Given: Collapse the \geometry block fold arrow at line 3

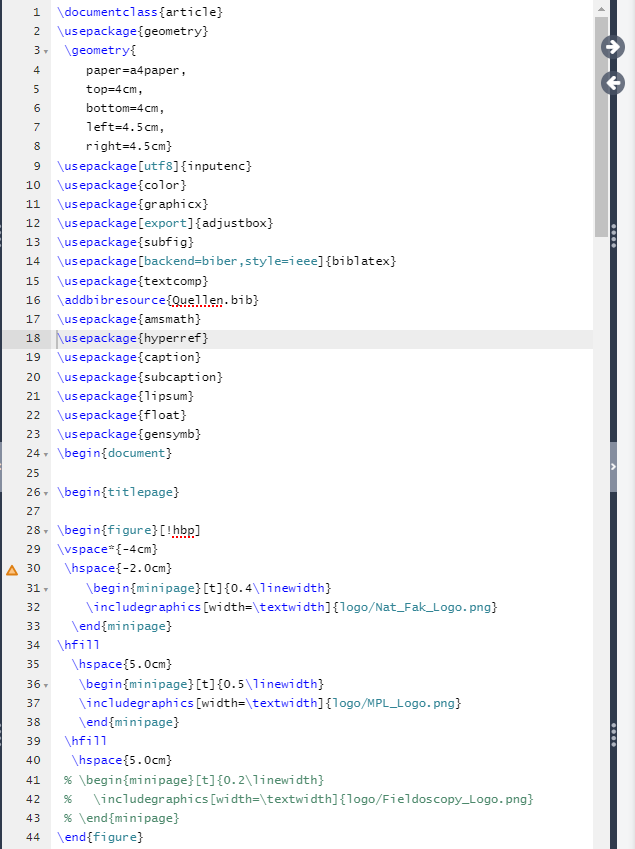Looking at the screenshot, I should coord(46,51).
